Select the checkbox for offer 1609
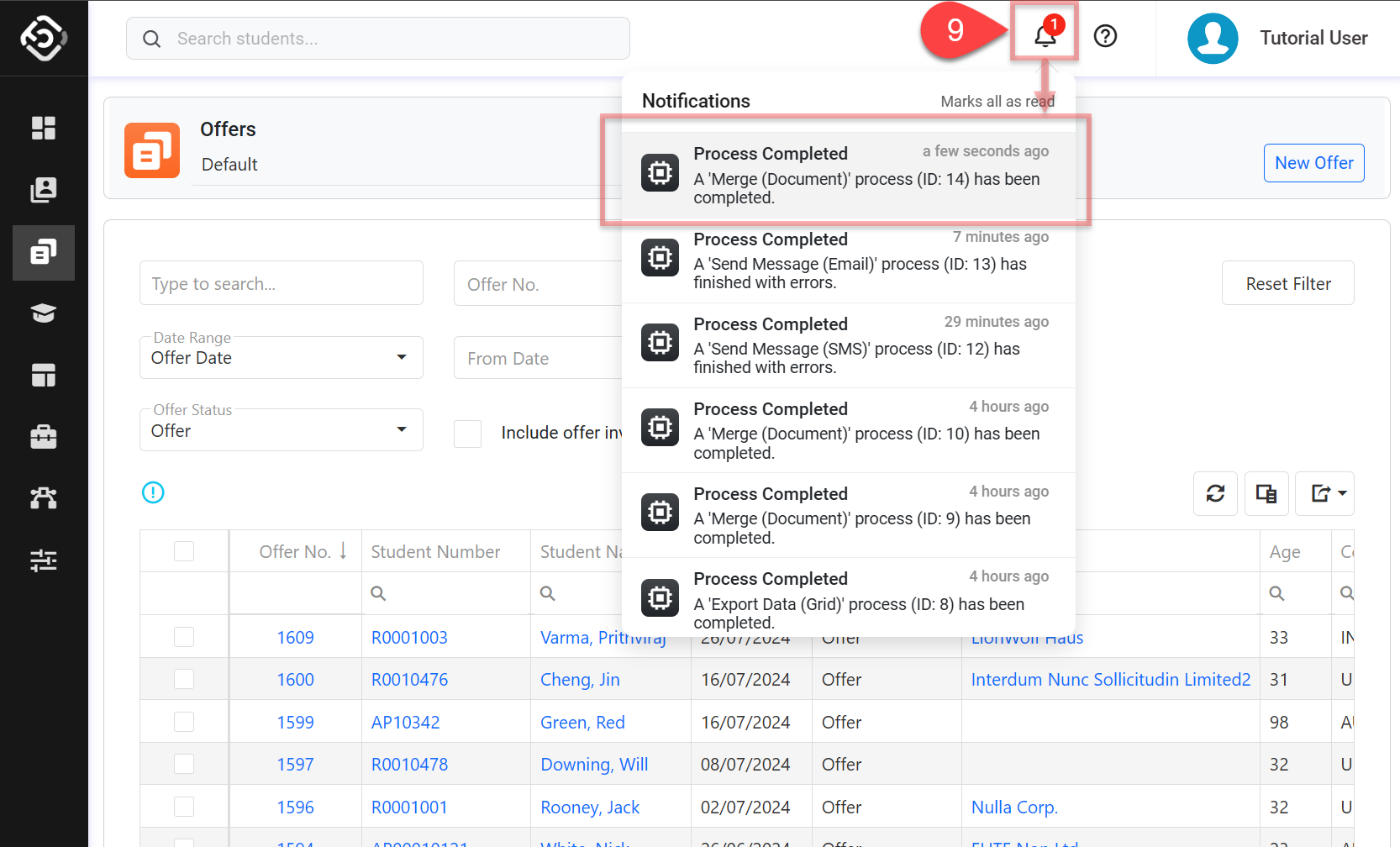Image resolution: width=1400 pixels, height=847 pixels. click(x=184, y=637)
